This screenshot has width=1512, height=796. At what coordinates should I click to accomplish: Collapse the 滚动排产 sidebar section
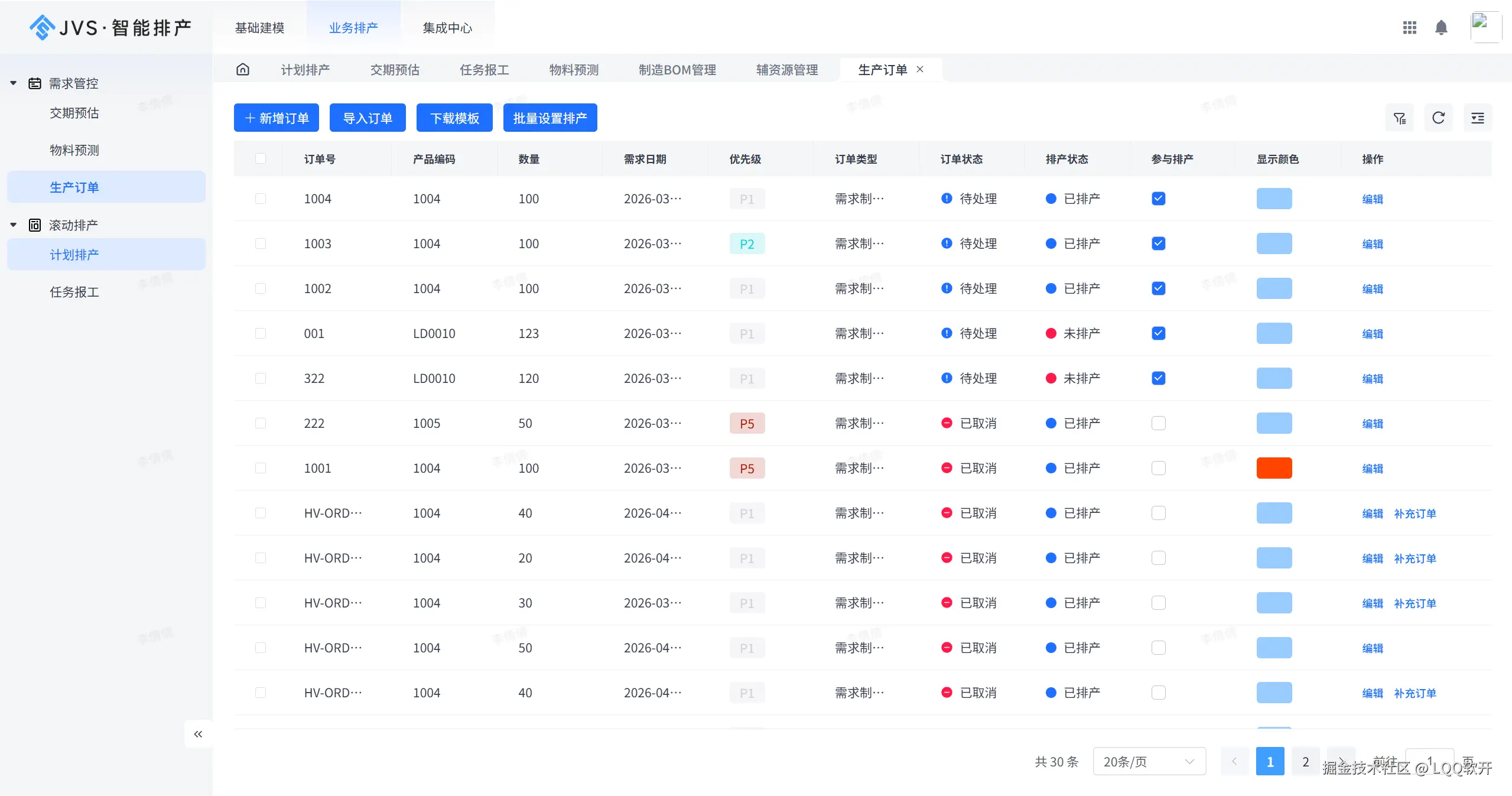tap(13, 225)
